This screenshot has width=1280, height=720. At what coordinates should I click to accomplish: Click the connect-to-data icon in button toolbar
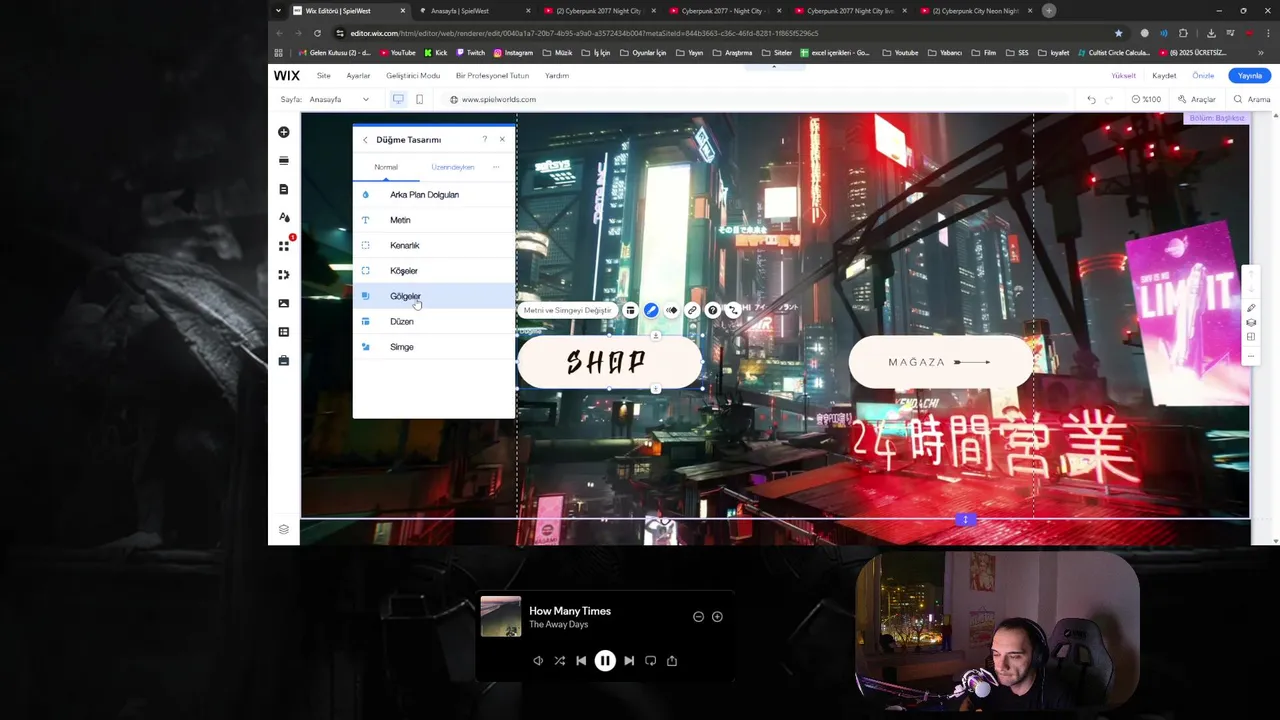tap(733, 310)
